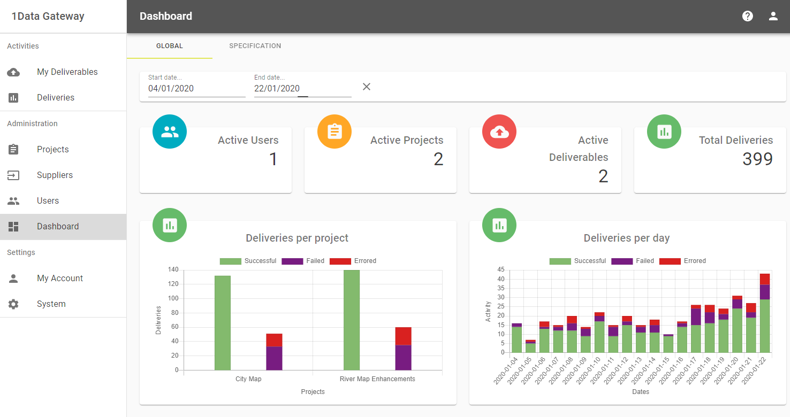Screen dimensions: 790x417
Task: Click the Deliveries per day chart icon
Action: click(x=499, y=225)
